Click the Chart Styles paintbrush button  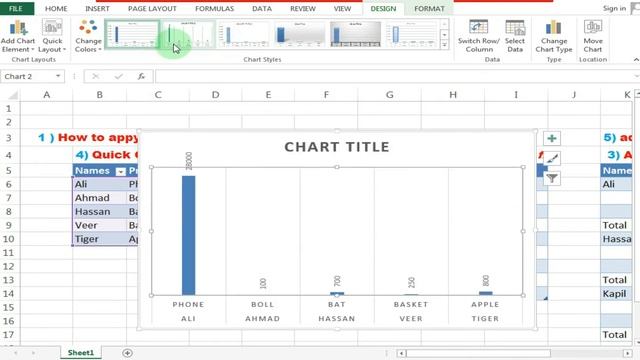pos(552,158)
